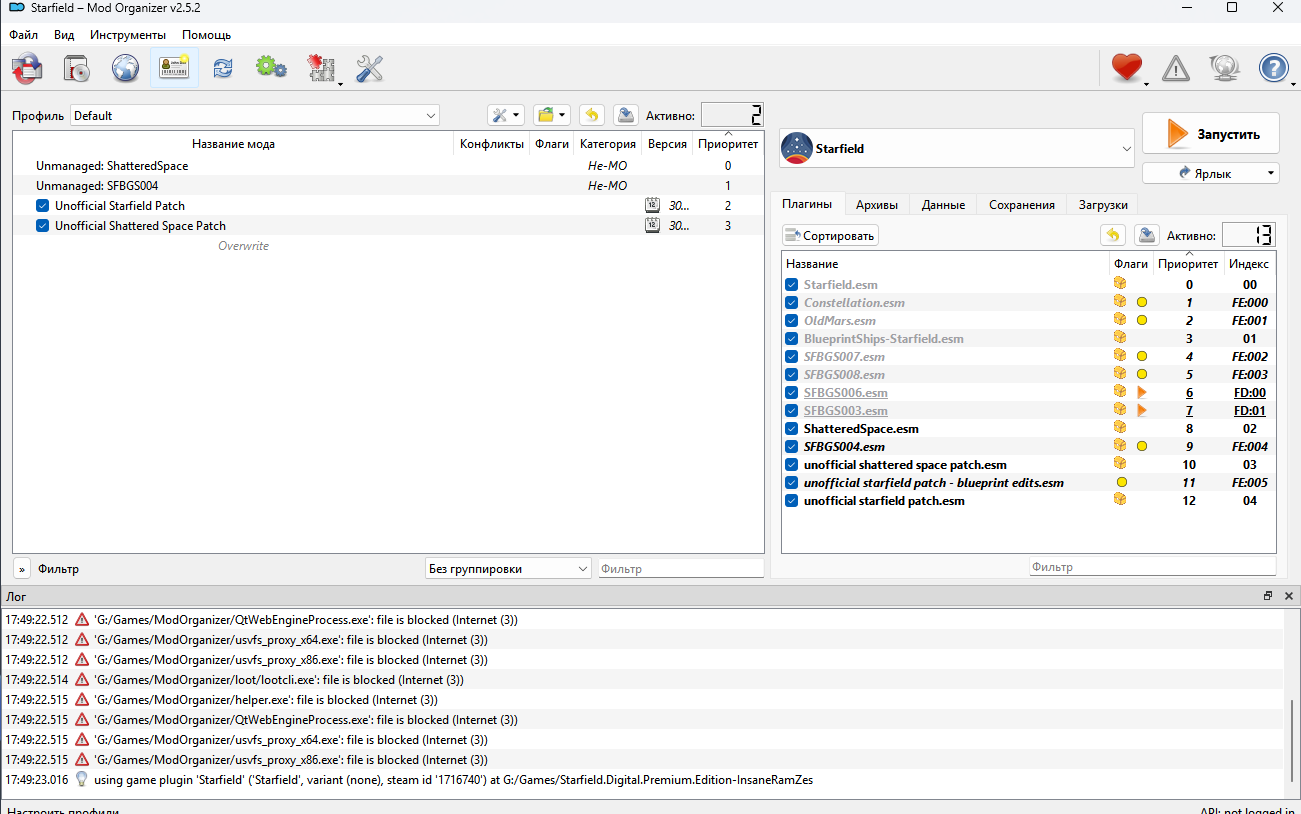Click plugins Фильтр text field

point(1153,567)
